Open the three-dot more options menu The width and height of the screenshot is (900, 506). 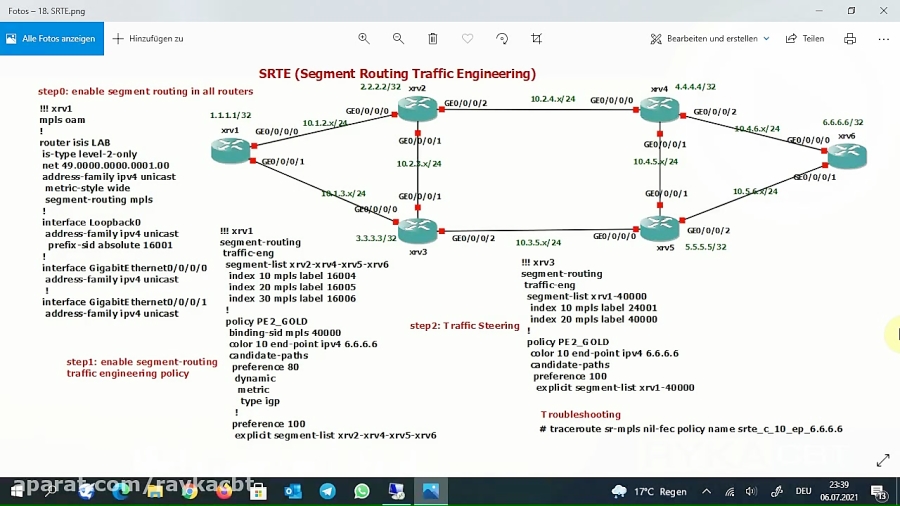883,38
